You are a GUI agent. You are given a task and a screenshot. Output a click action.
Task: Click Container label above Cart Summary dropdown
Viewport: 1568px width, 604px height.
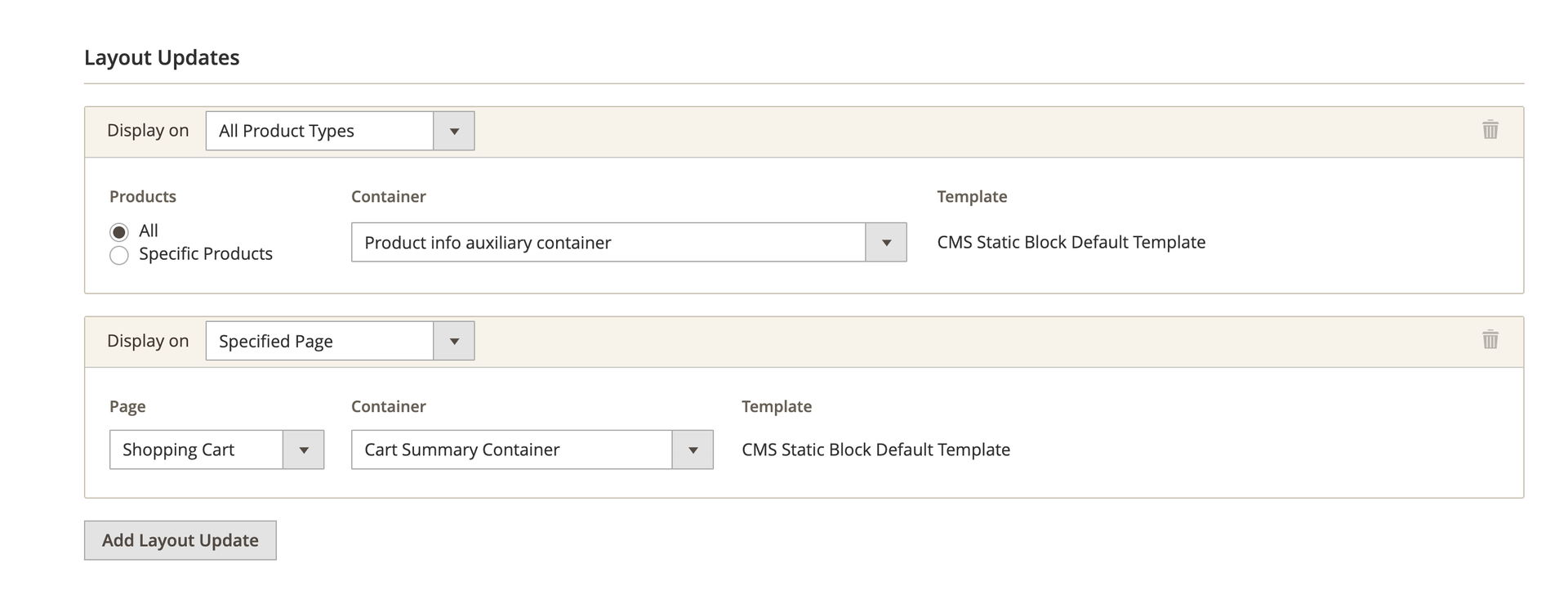(388, 407)
